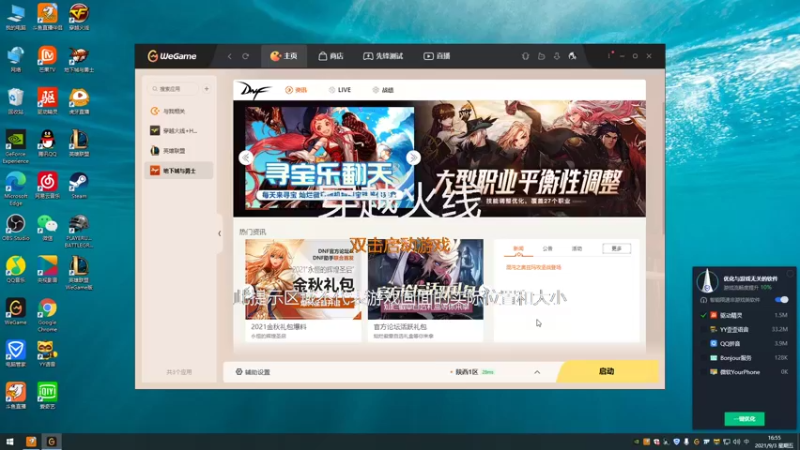This screenshot has width=800, height=450.
Task: Select the 公告 announcements tab
Action: click(547, 248)
